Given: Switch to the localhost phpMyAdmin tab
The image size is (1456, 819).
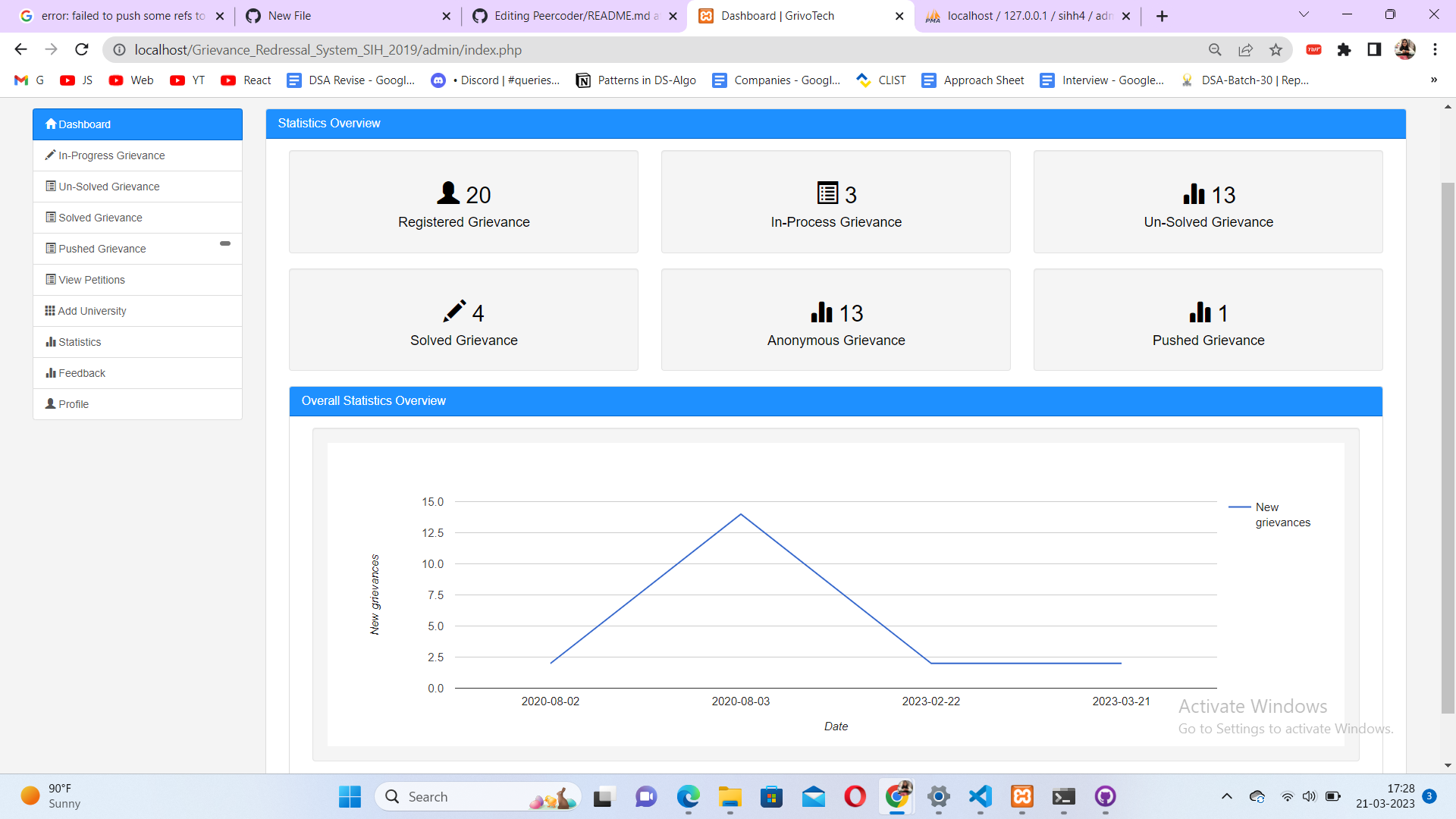Looking at the screenshot, I should [1028, 16].
